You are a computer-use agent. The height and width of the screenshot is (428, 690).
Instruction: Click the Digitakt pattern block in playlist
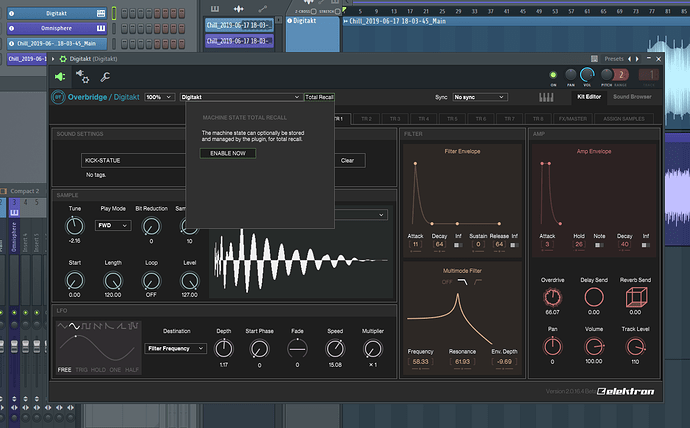tap(312, 34)
